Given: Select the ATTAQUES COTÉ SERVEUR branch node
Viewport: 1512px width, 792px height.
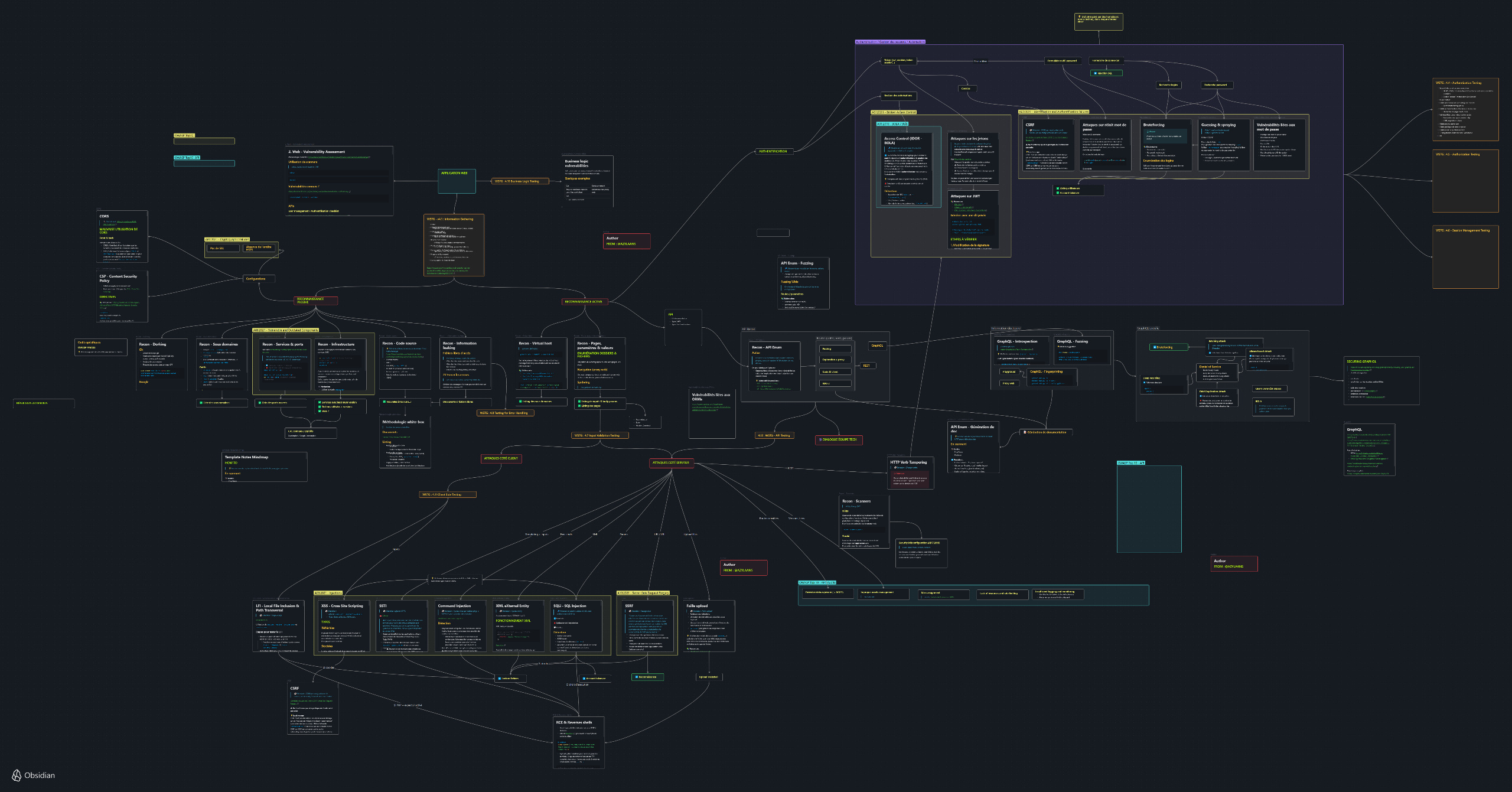Looking at the screenshot, I should pos(671,463).
